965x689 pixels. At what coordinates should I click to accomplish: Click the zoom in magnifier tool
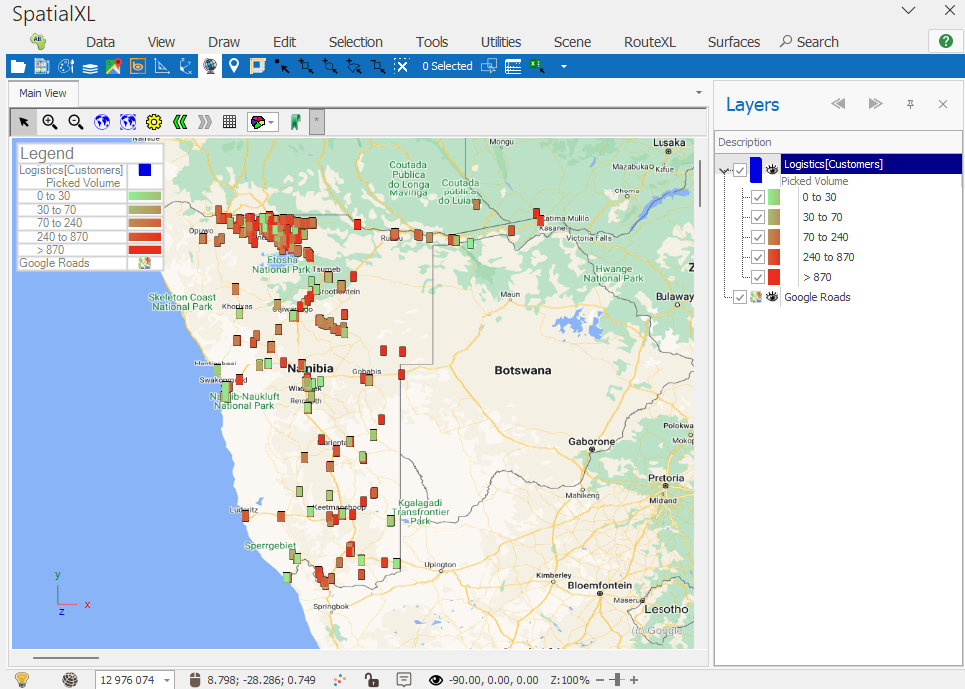point(49,122)
